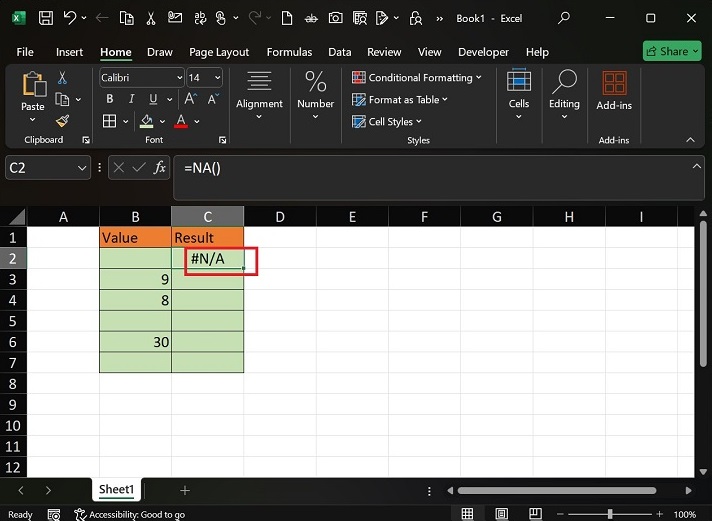Click the Format Painter brush icon
Viewport: 712px width, 521px height.
[x=62, y=120]
